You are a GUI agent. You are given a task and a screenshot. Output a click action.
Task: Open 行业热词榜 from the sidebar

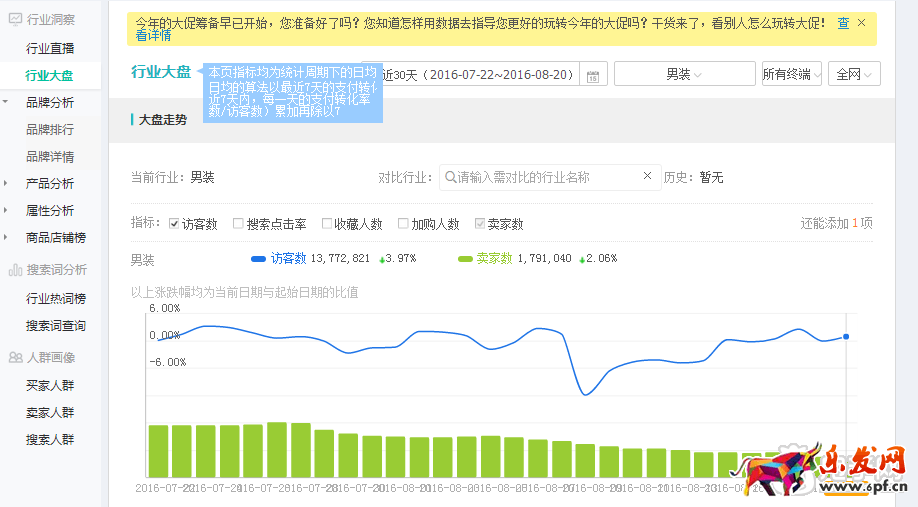[56, 298]
